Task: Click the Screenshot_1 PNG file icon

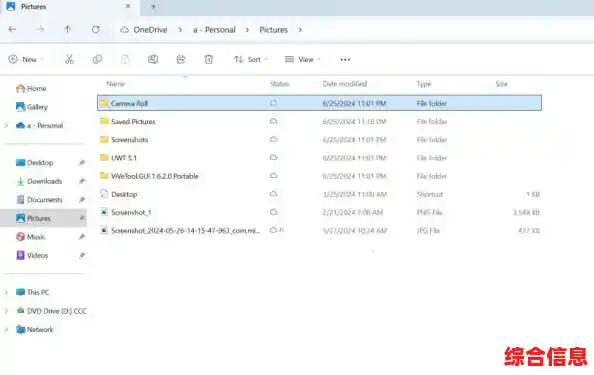Action: [x=104, y=212]
